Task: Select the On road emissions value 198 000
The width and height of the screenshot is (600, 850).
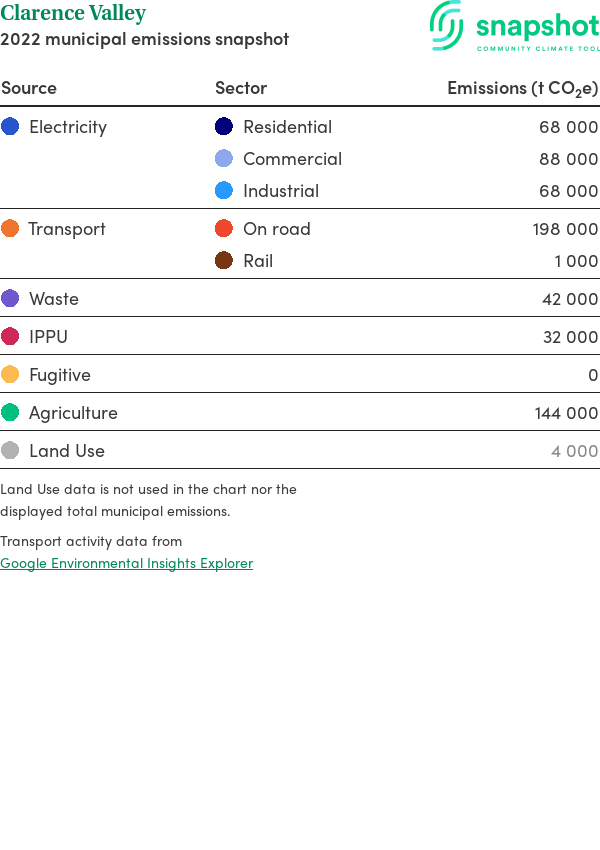Action: (565, 229)
